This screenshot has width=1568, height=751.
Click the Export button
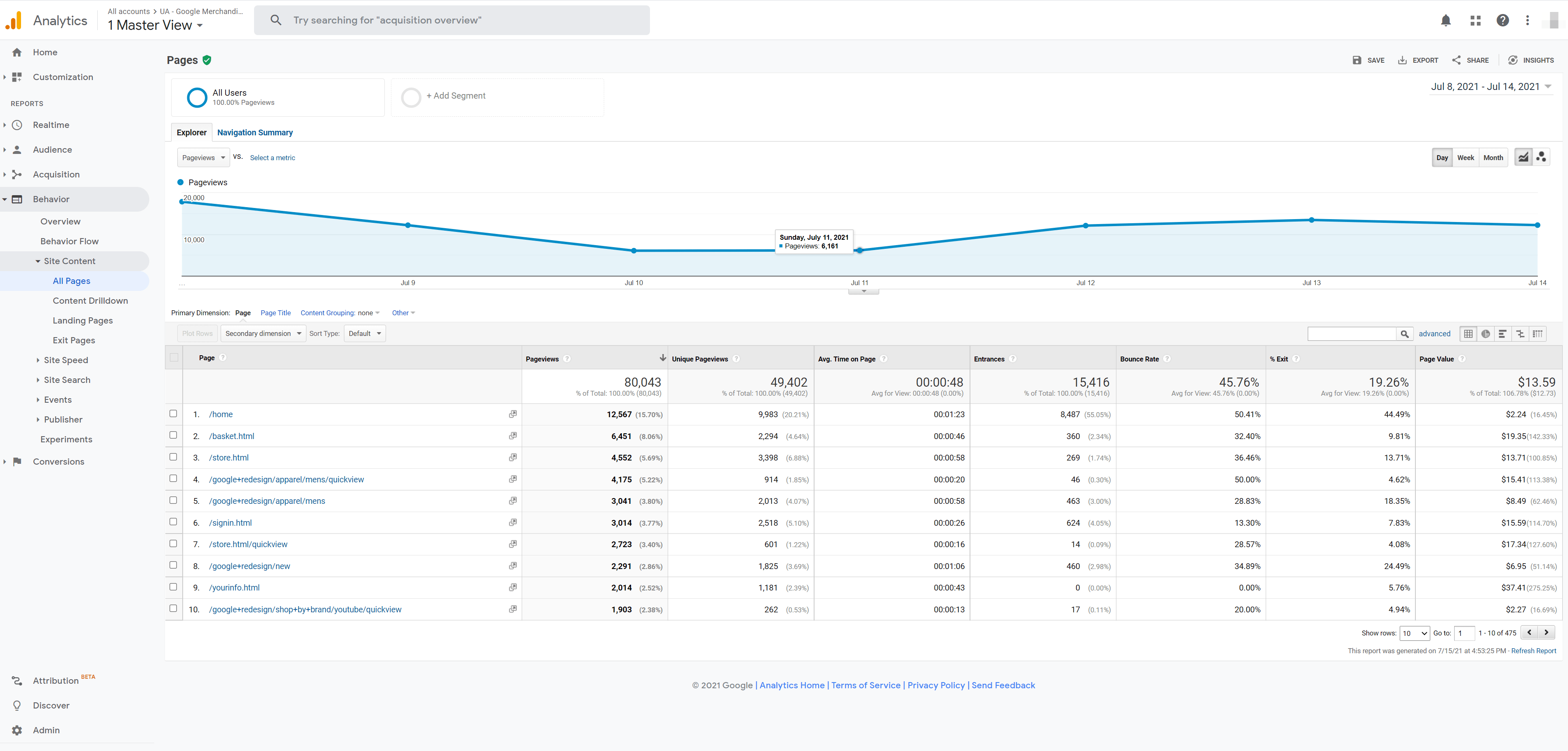click(1418, 60)
